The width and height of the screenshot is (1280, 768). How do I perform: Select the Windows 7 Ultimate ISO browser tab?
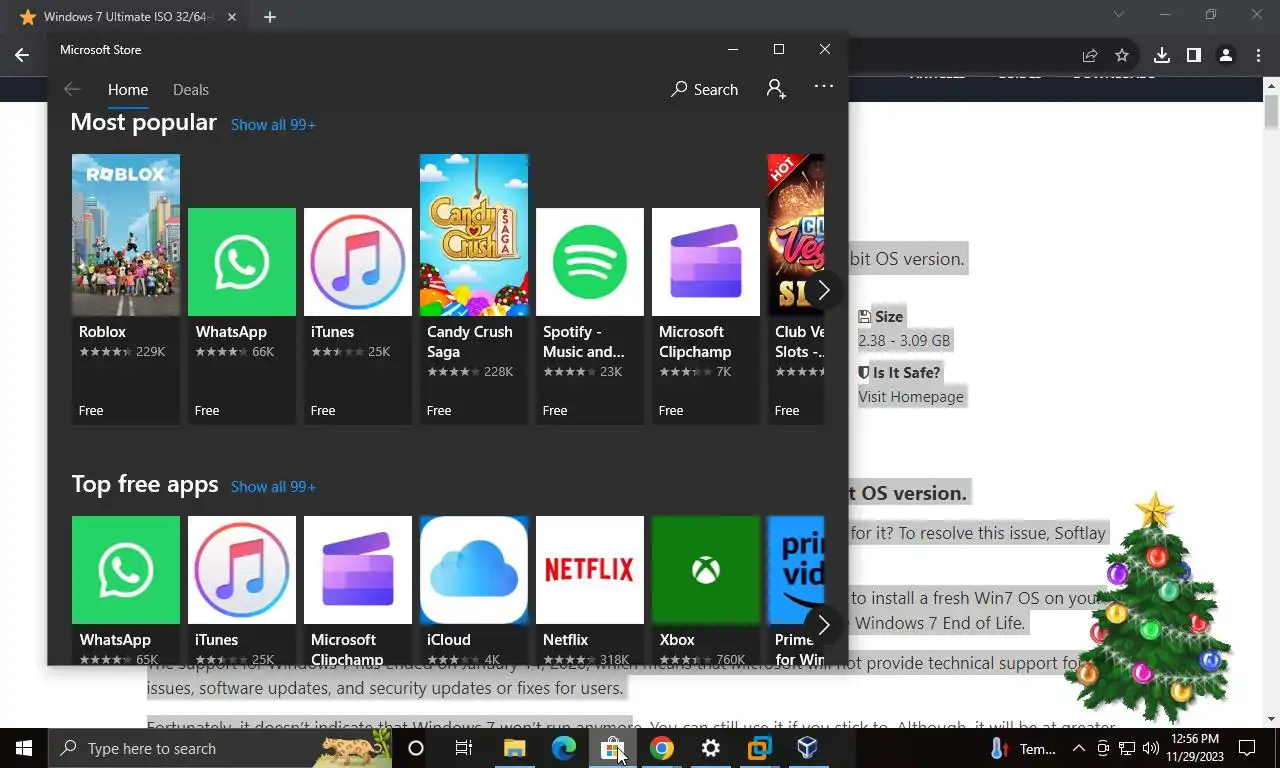coord(128,17)
